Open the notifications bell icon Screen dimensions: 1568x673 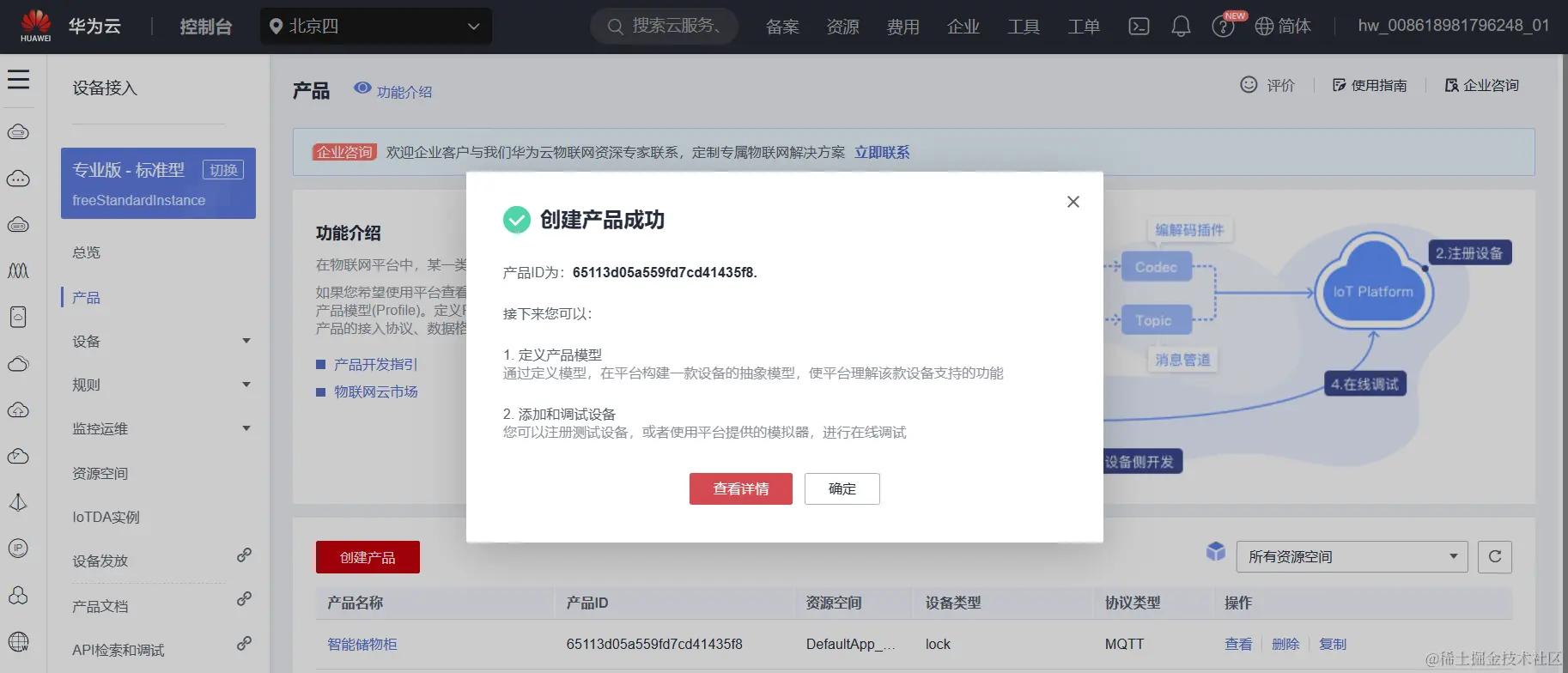point(1182,27)
